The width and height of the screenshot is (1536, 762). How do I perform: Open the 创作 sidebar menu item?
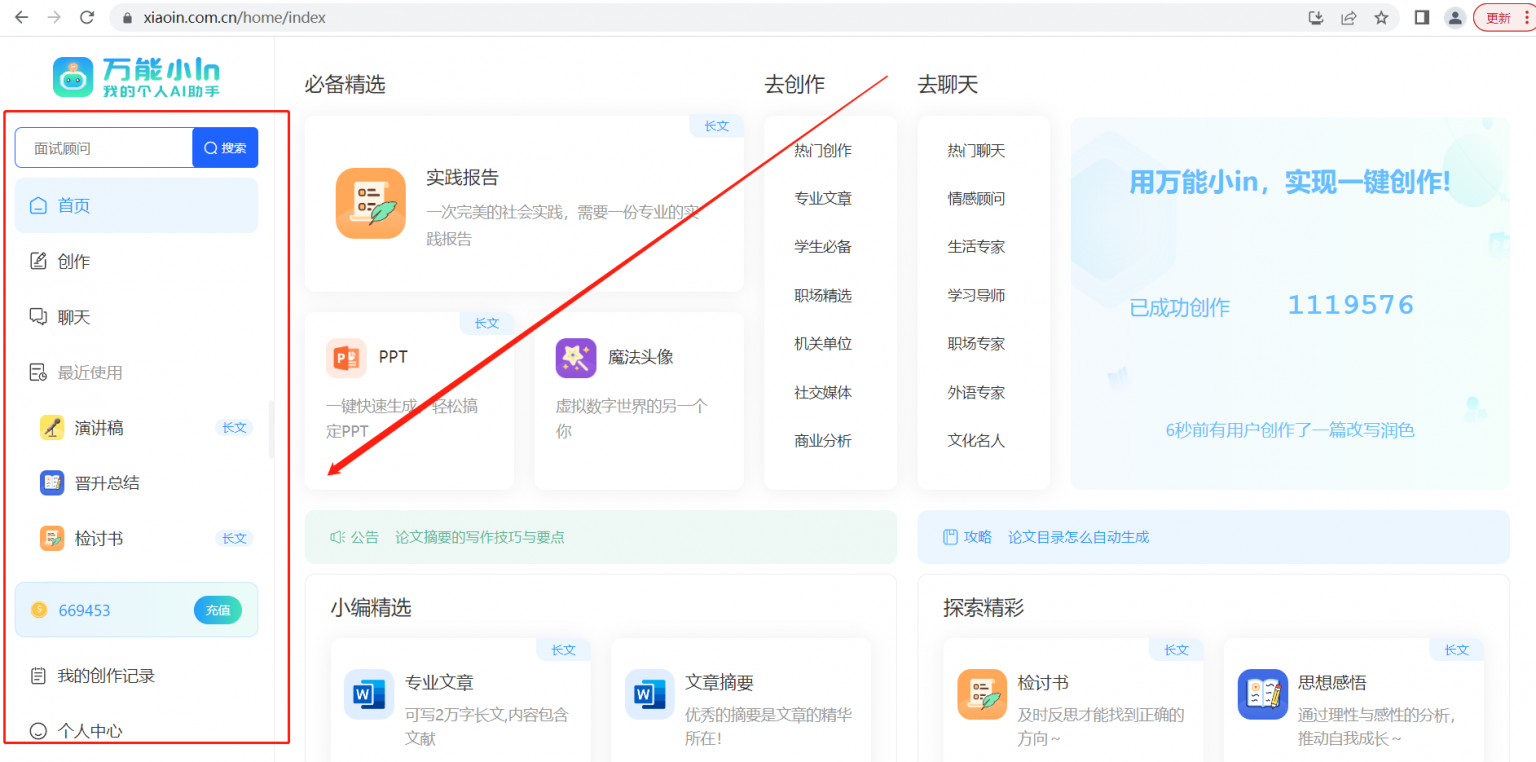point(74,262)
